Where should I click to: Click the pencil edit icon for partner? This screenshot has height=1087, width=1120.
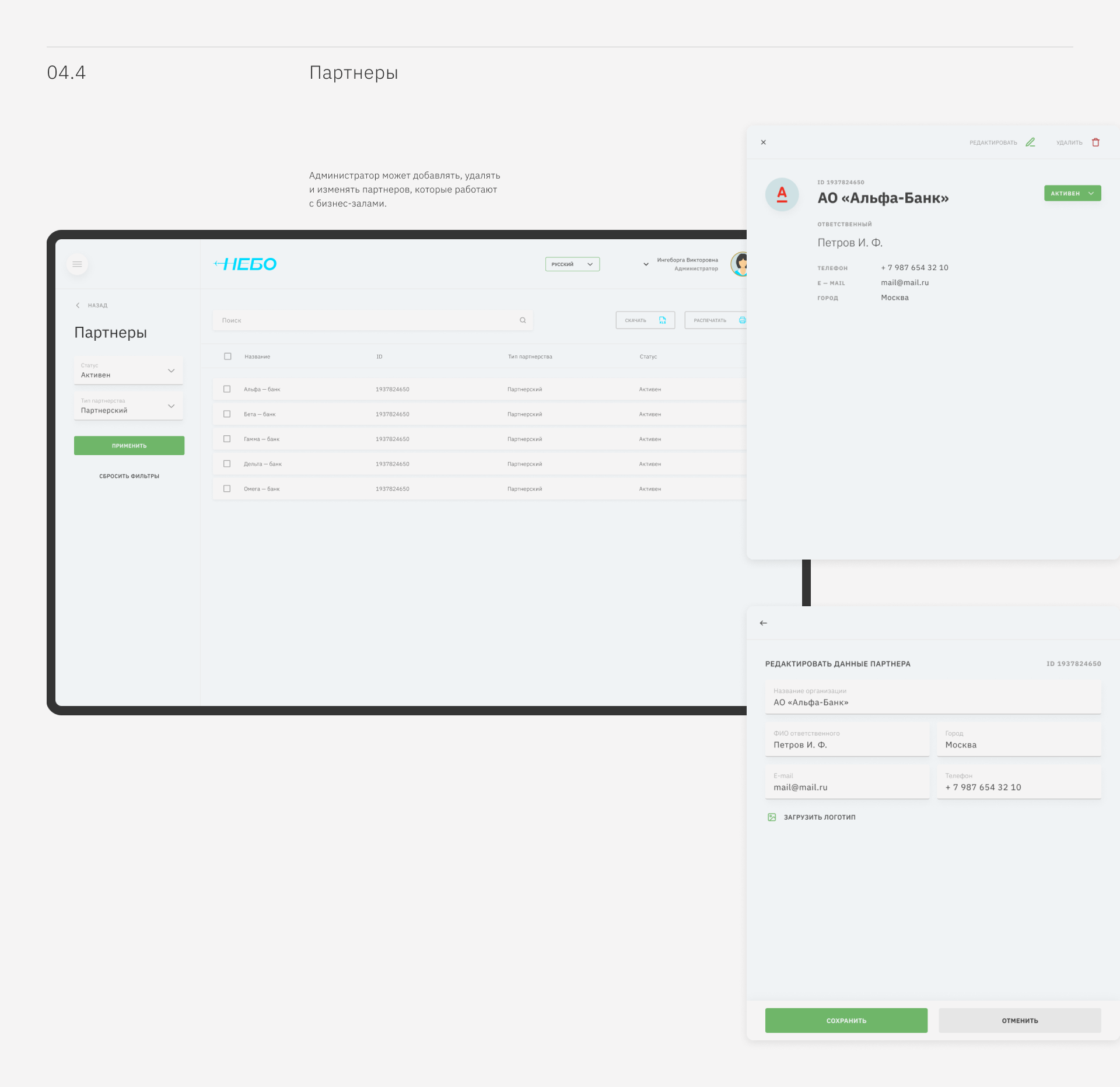[1030, 142]
